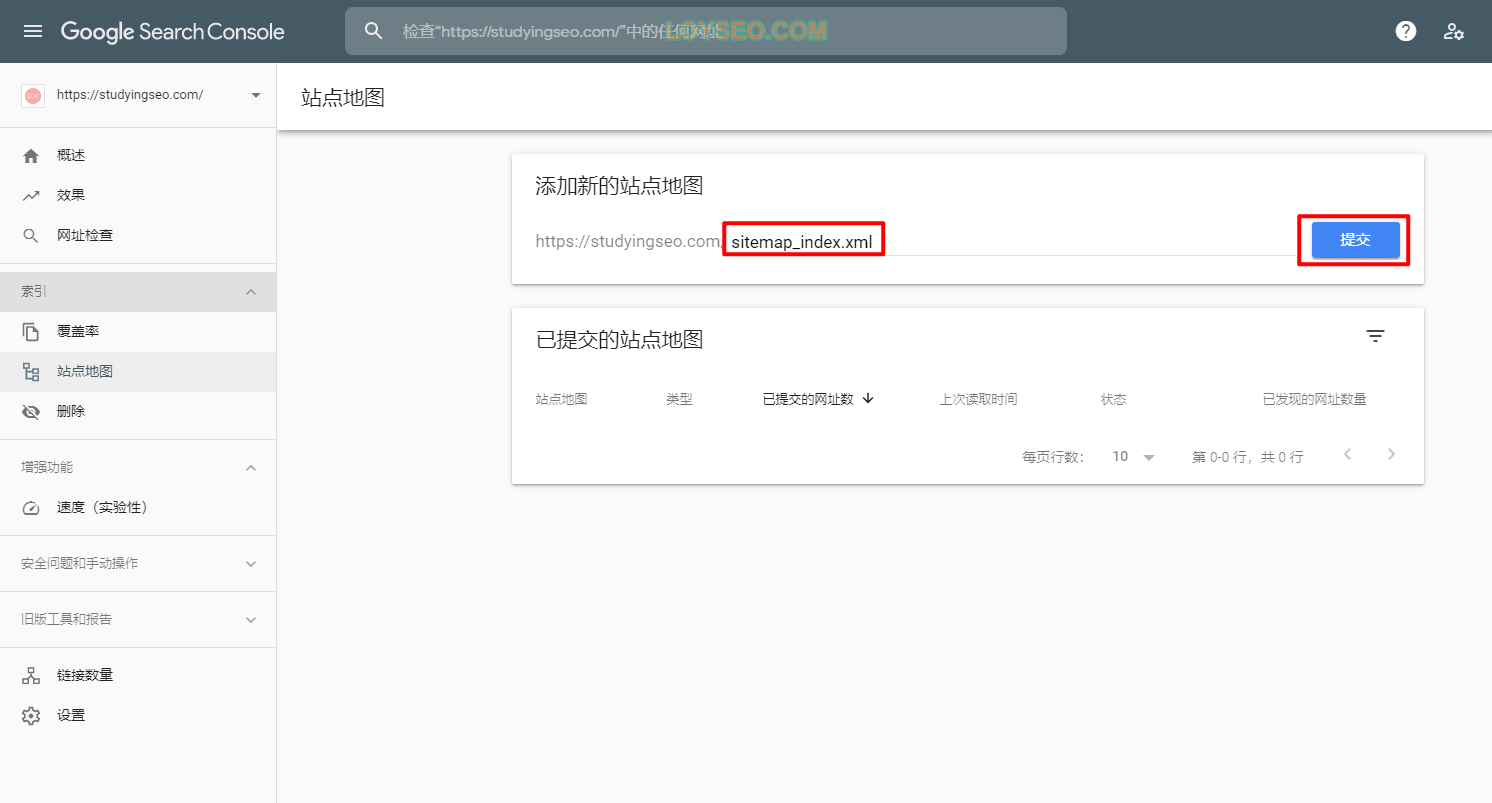Screen dimensions: 1492x803
Task: Sort by 站点地图 column header
Action: click(562, 399)
